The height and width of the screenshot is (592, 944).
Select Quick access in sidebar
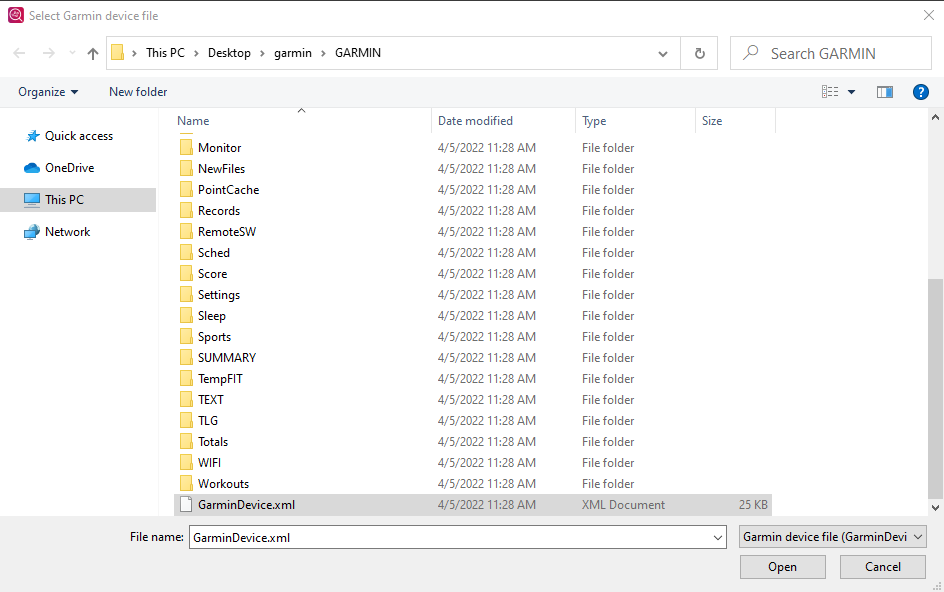tap(78, 136)
